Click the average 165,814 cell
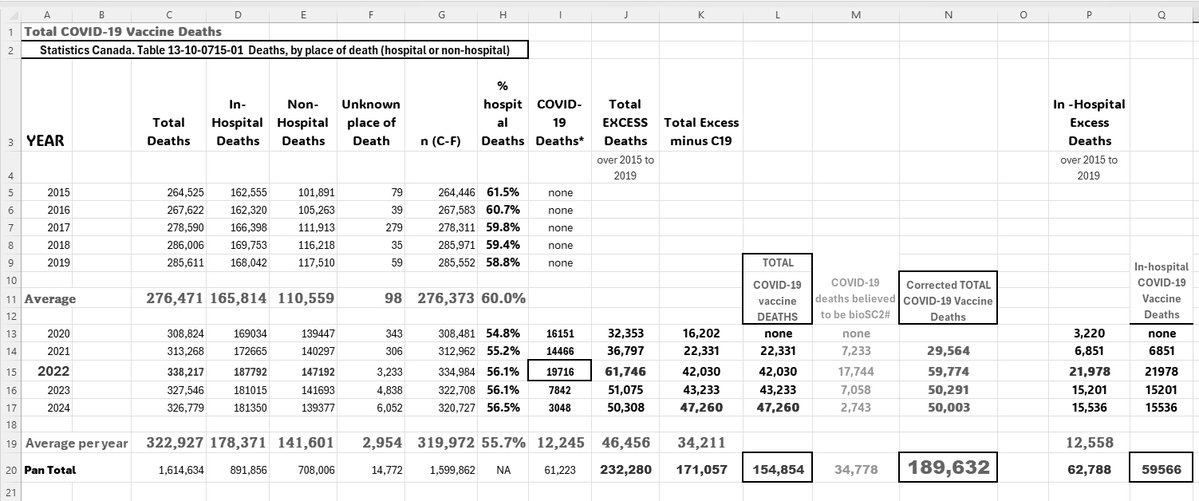 (237, 299)
